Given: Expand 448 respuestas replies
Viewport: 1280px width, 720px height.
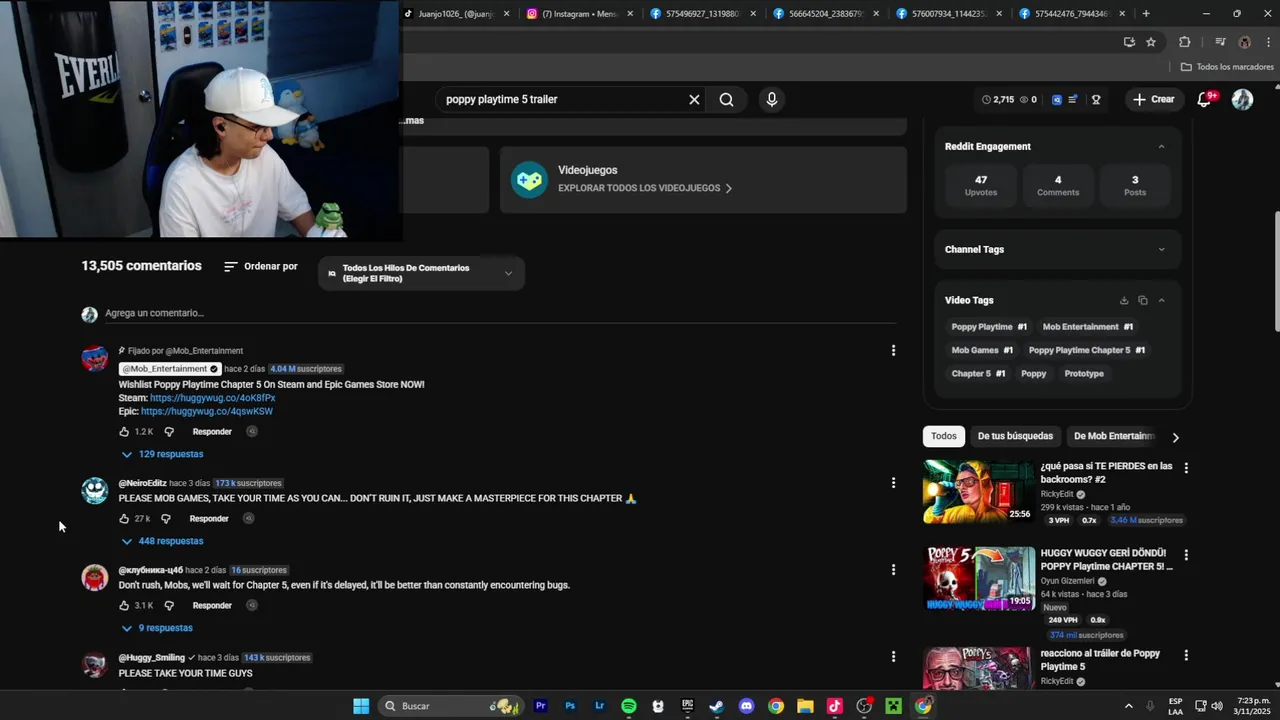Looking at the screenshot, I should point(162,541).
